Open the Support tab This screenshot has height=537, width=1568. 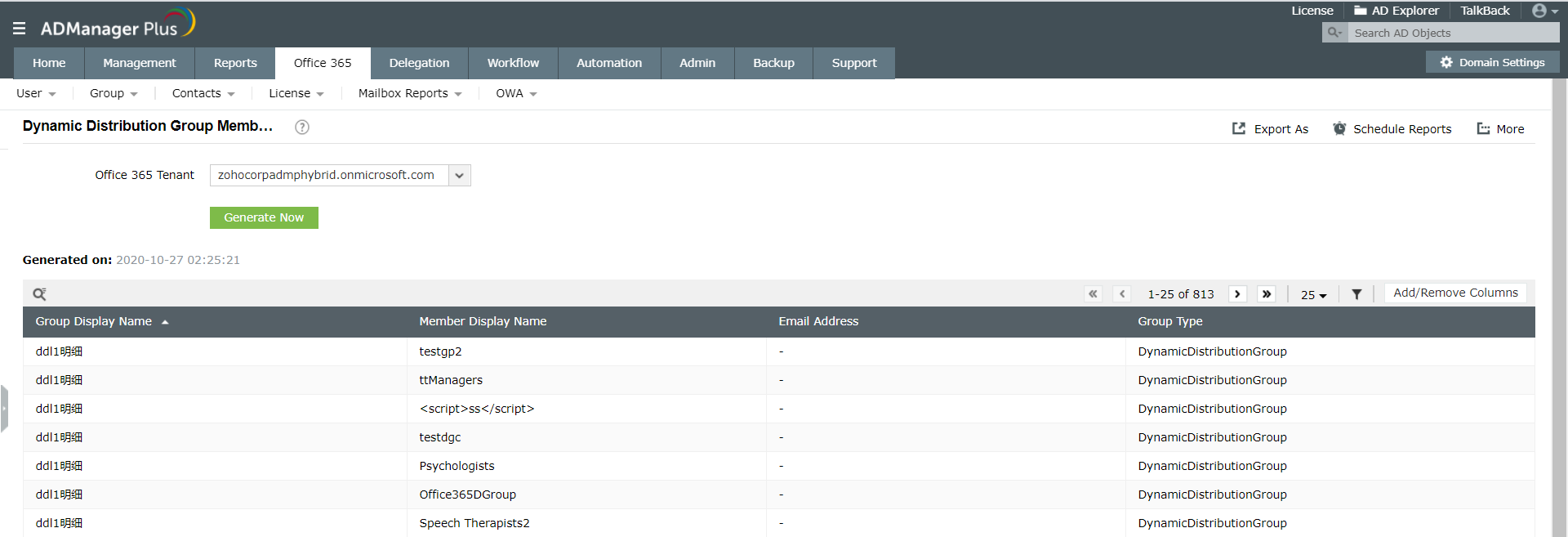[854, 63]
